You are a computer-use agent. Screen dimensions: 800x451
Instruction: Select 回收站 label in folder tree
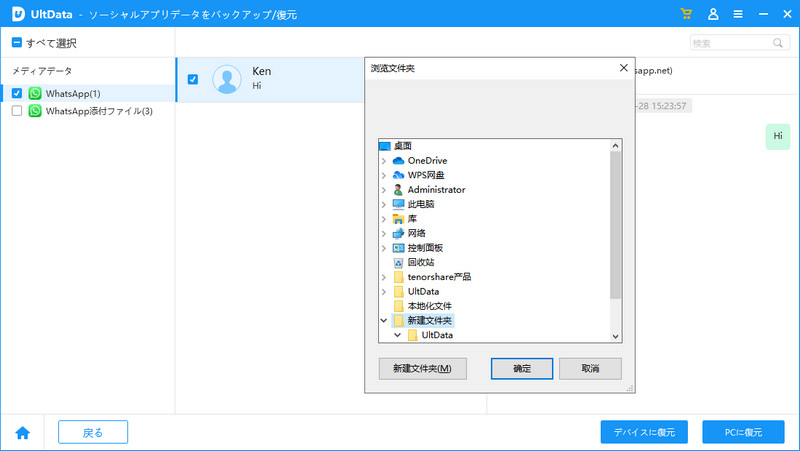click(421, 262)
